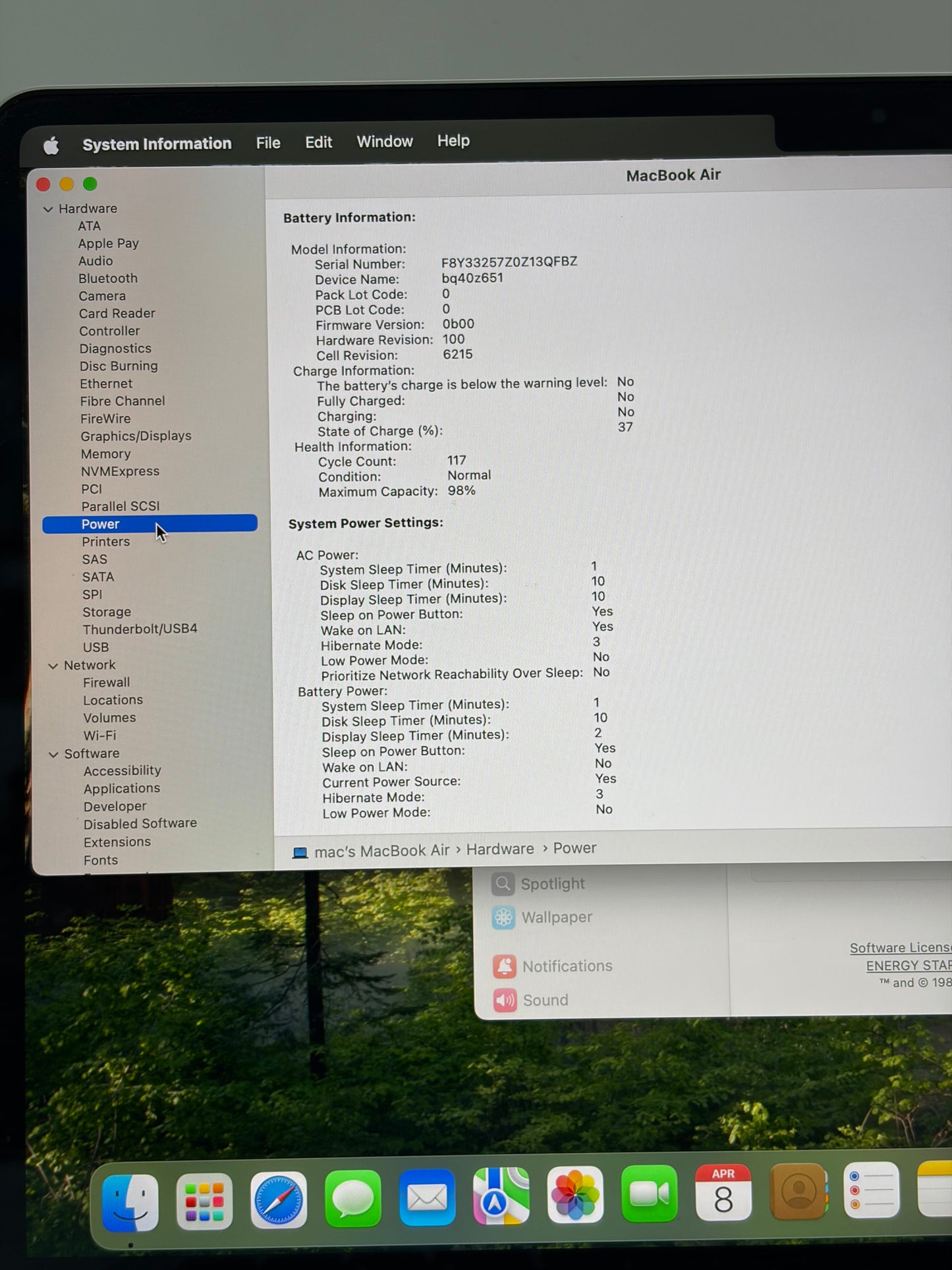Select ATA in the Hardware list

[x=90, y=226]
